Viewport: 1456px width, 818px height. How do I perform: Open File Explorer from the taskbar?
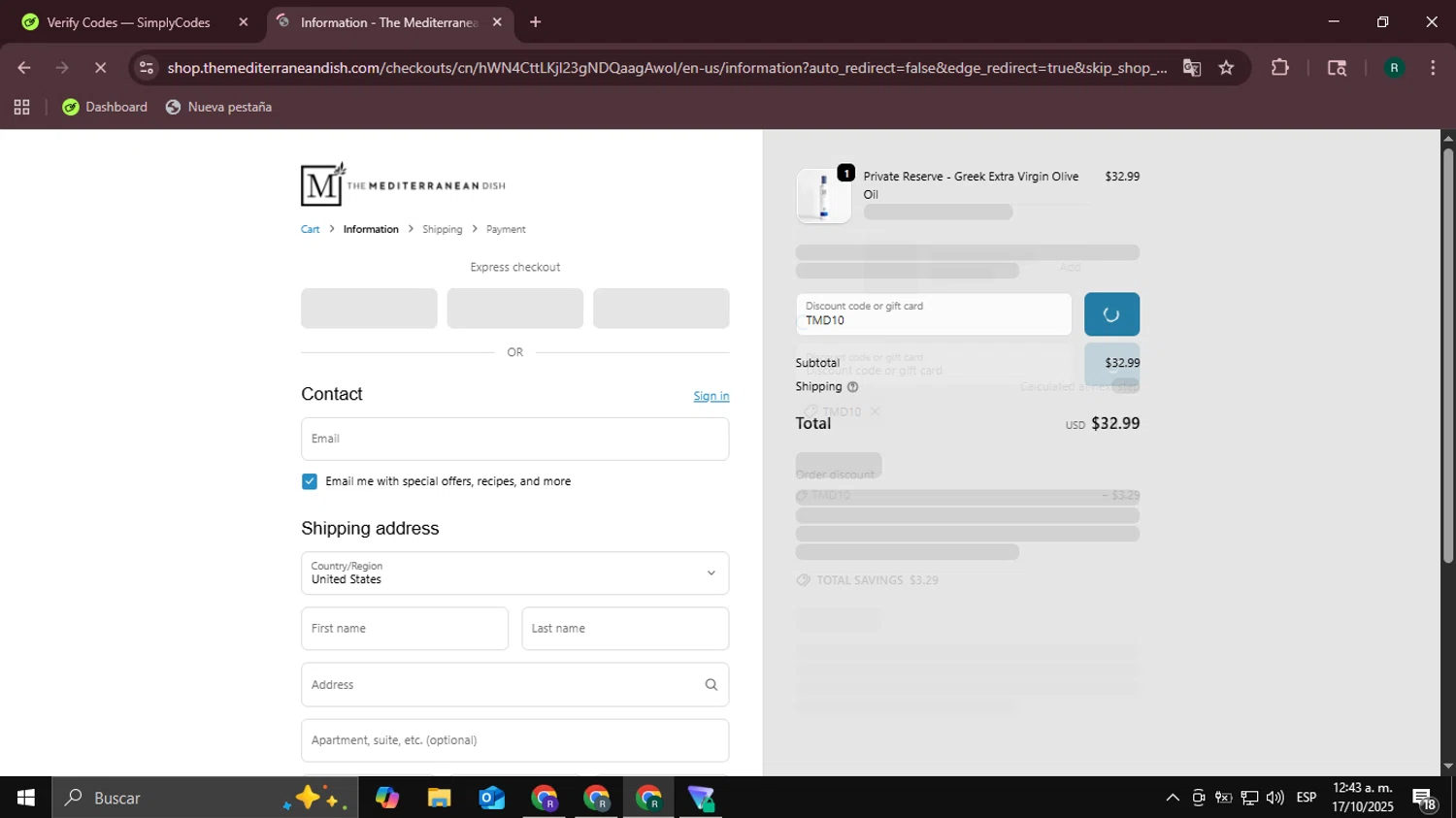(x=440, y=798)
